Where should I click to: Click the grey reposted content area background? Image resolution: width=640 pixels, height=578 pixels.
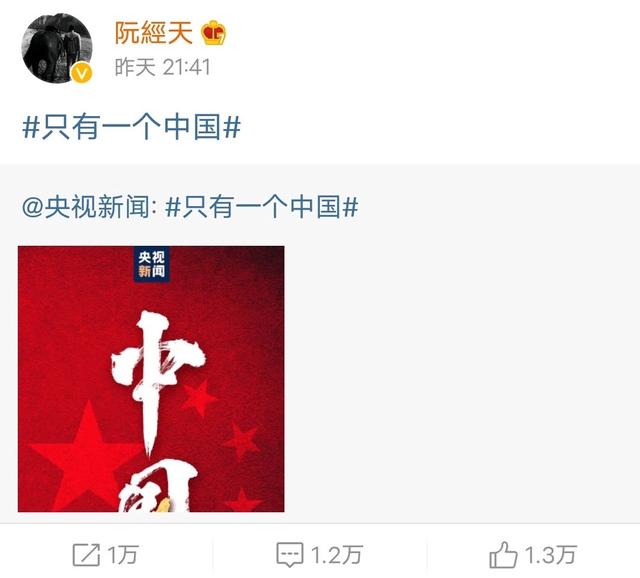coord(461,343)
